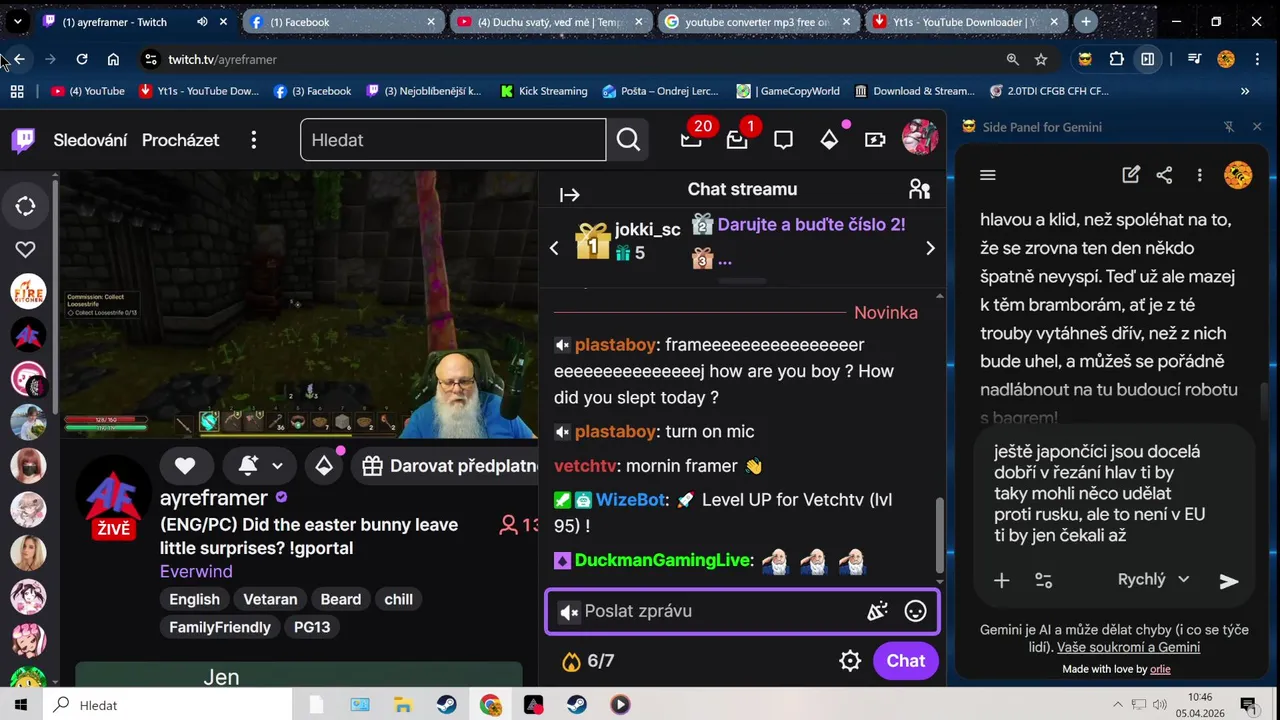Image resolution: width=1280 pixels, height=720 pixels.
Task: Open Procházet in Twitch nav
Action: (180, 140)
